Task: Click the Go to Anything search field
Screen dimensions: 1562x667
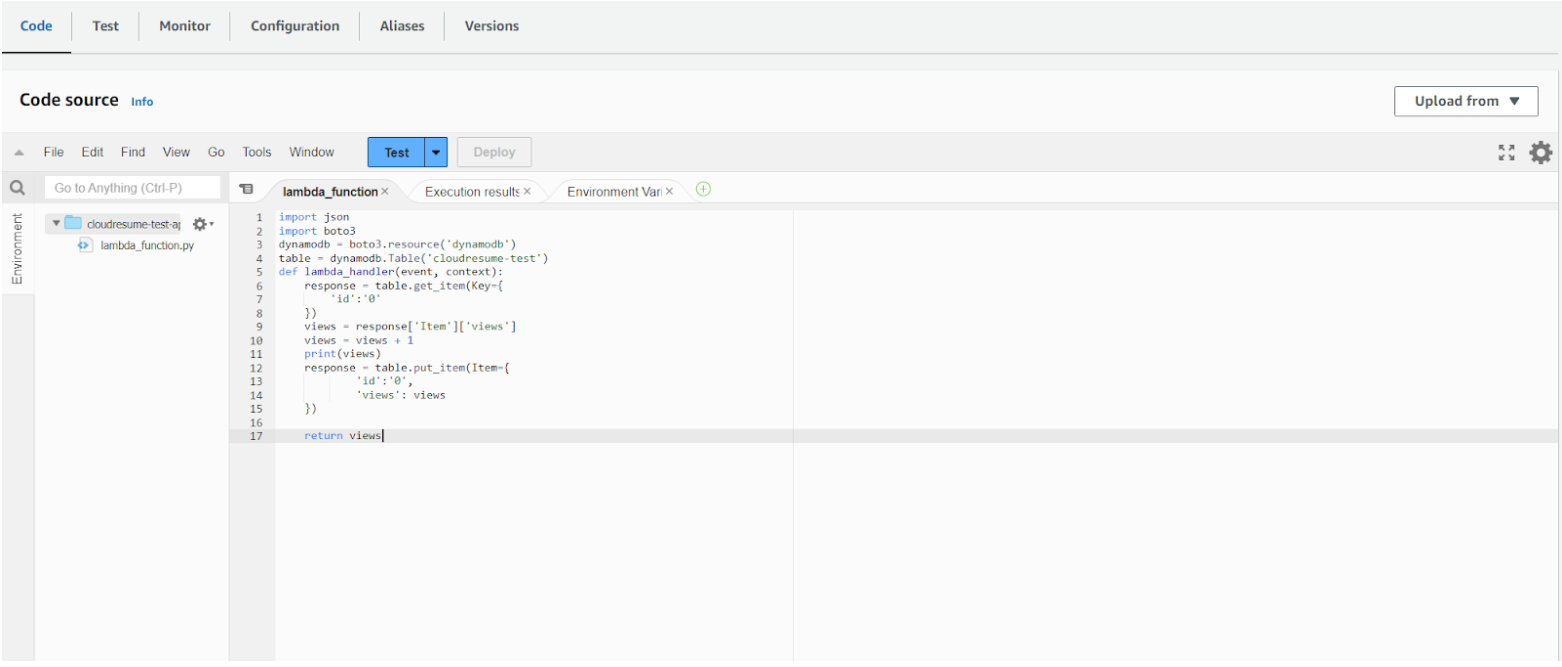Action: pos(133,187)
